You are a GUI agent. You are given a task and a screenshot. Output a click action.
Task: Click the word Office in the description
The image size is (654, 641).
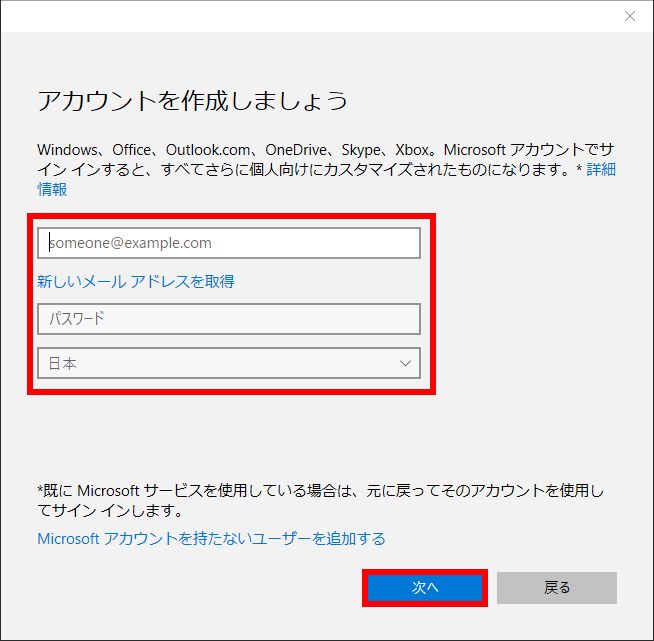coord(134,148)
